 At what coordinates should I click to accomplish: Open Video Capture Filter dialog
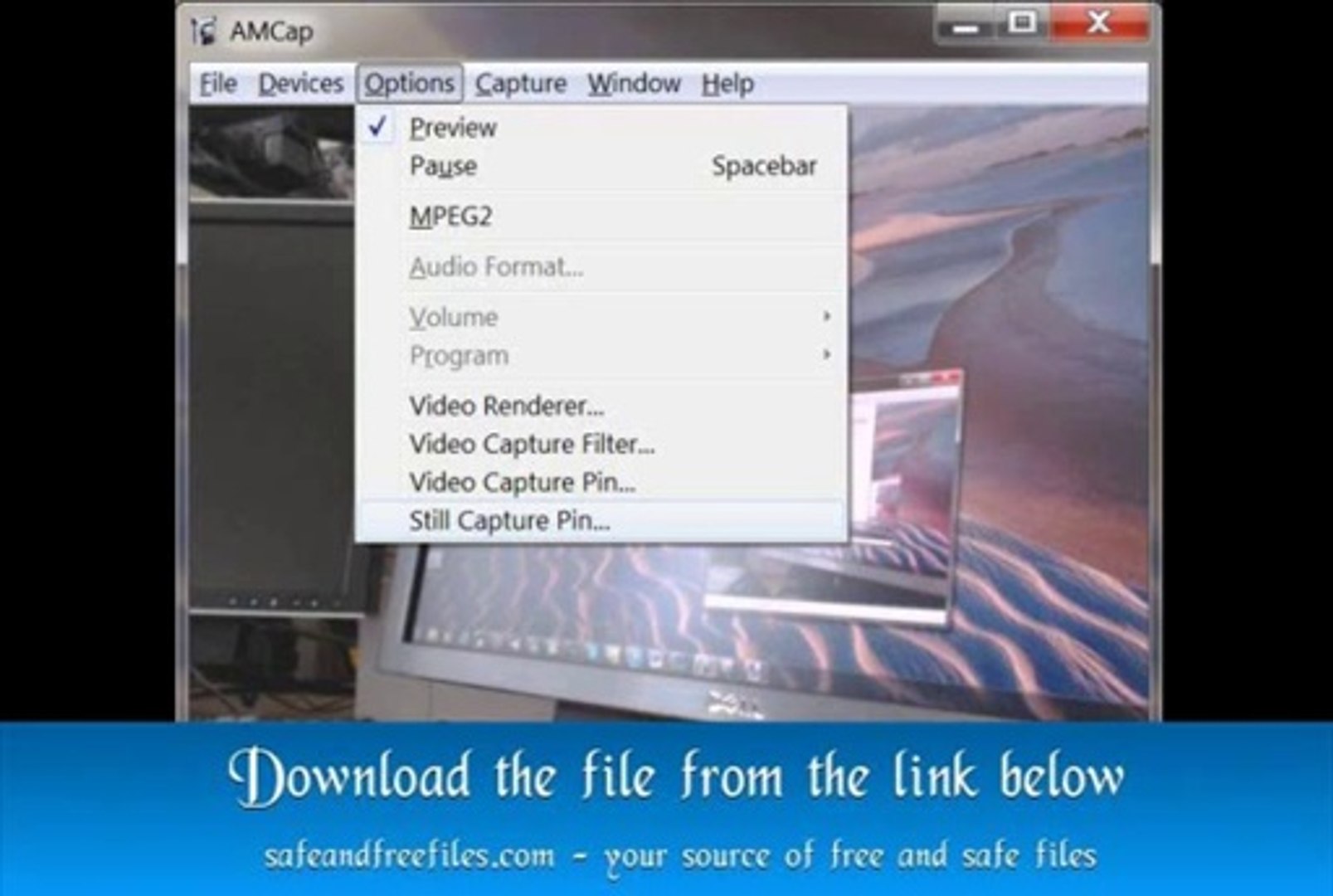(x=602, y=444)
